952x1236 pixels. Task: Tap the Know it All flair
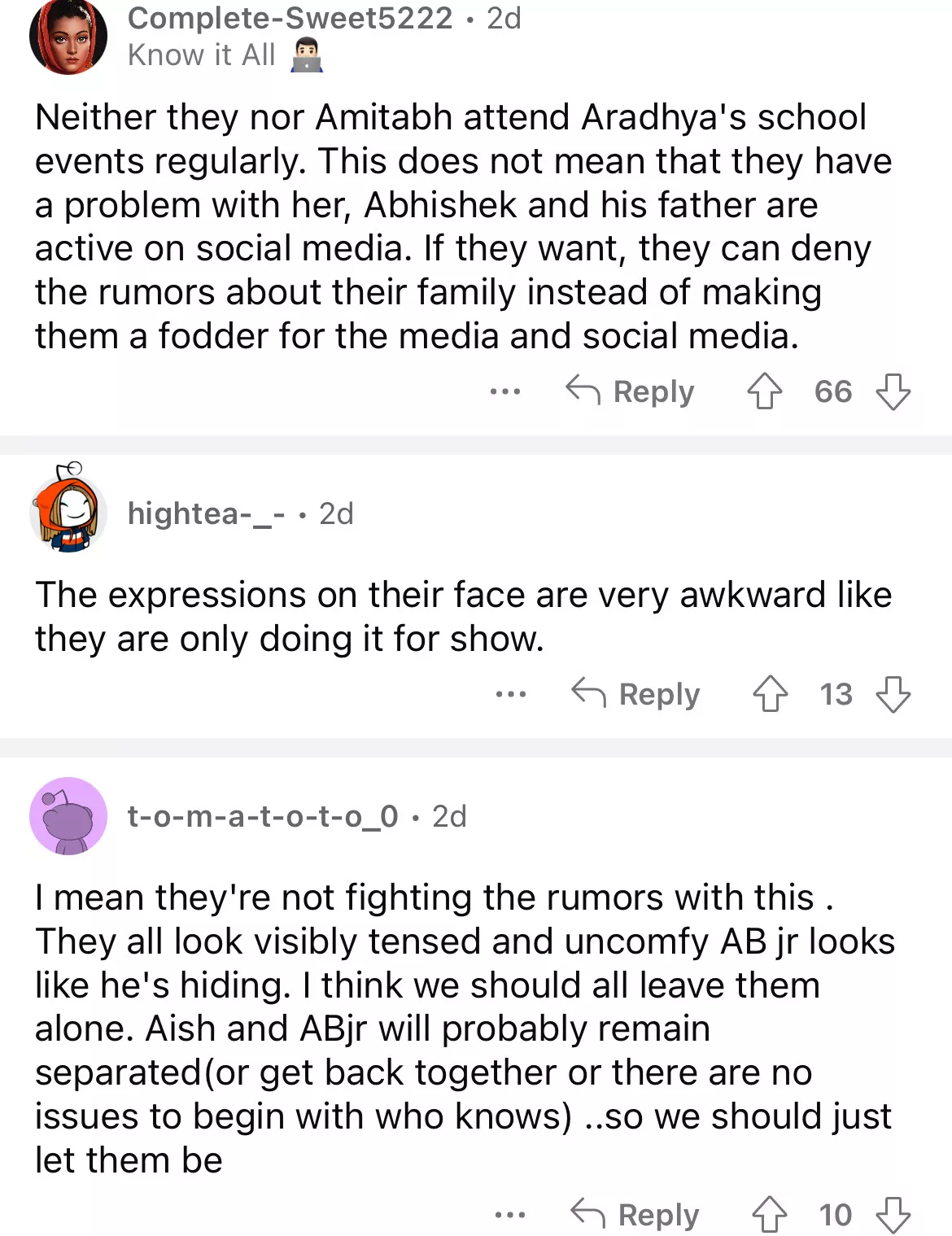[202, 55]
